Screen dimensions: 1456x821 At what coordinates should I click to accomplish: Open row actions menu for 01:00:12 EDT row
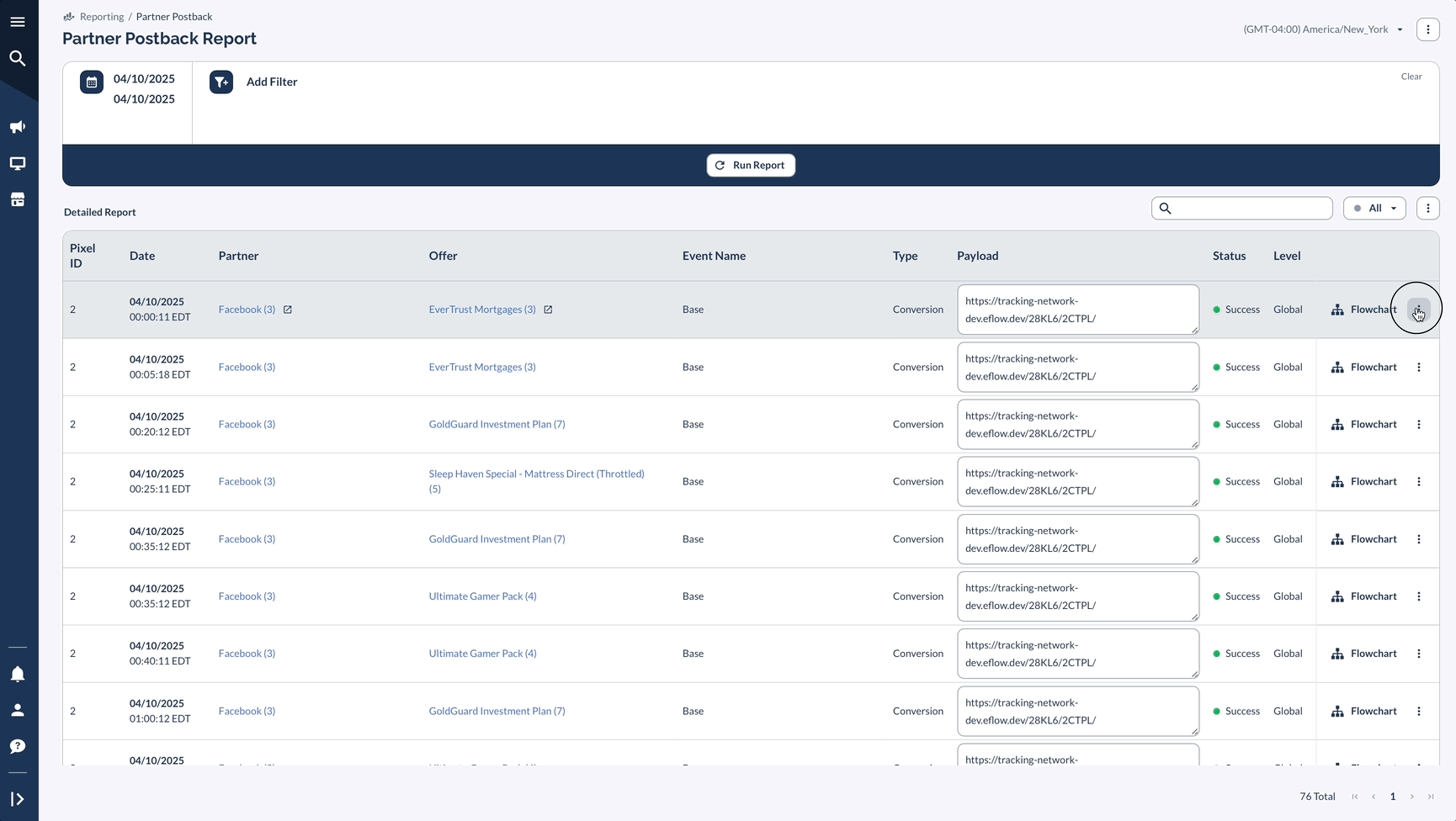tap(1419, 711)
